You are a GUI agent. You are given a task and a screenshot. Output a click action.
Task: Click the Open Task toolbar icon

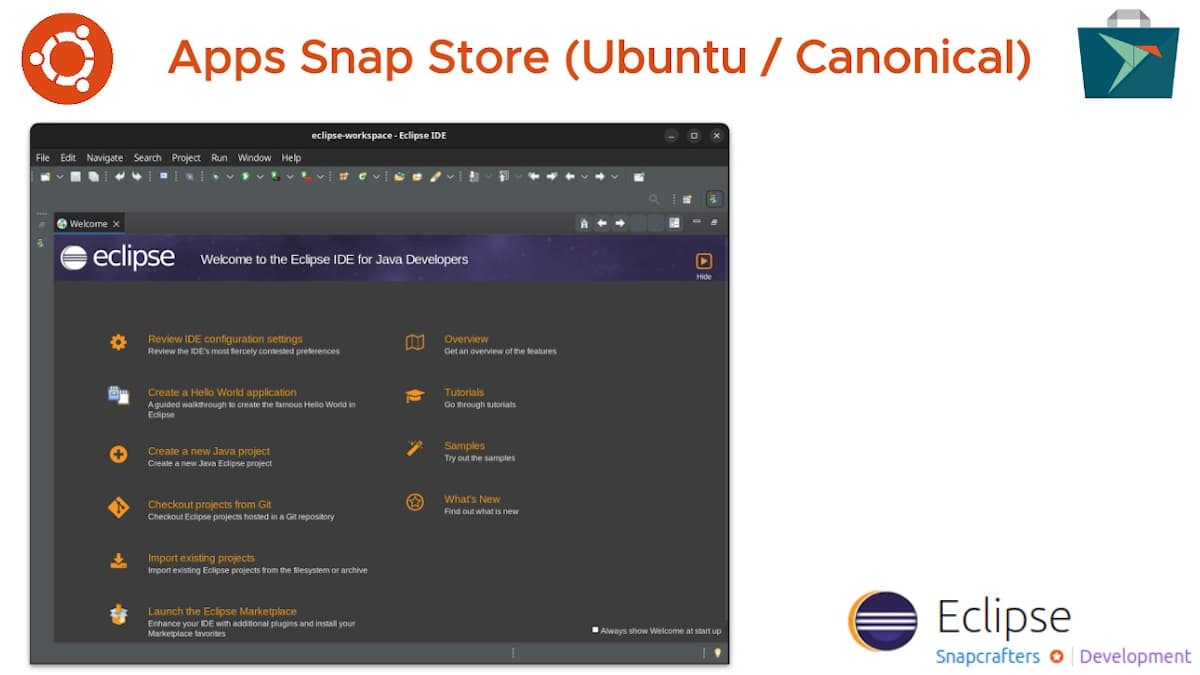coord(417,177)
